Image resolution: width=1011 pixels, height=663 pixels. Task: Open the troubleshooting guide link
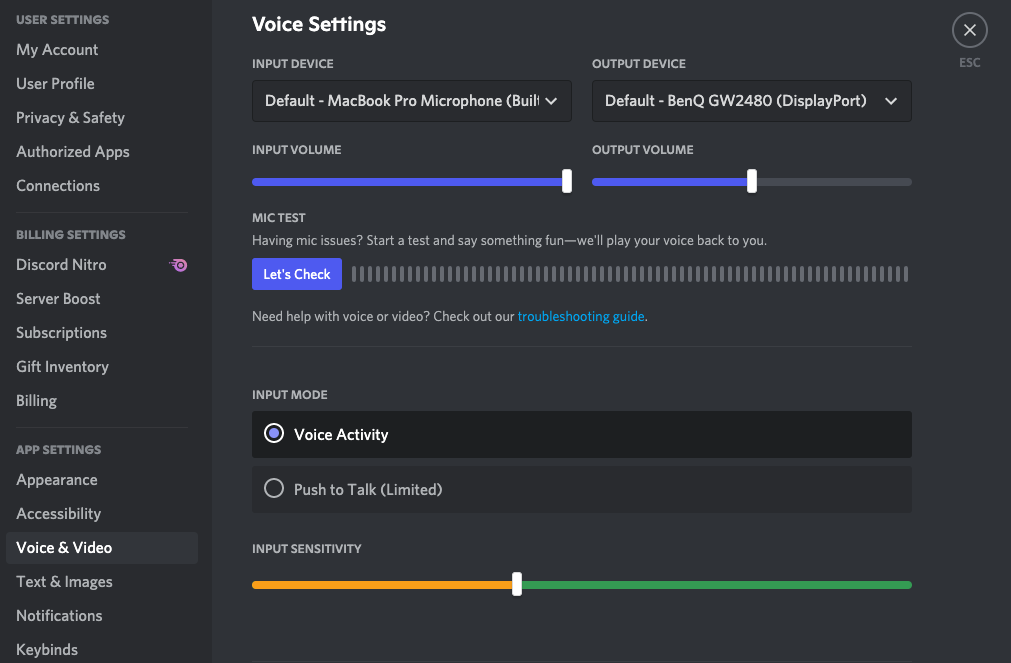(x=581, y=316)
